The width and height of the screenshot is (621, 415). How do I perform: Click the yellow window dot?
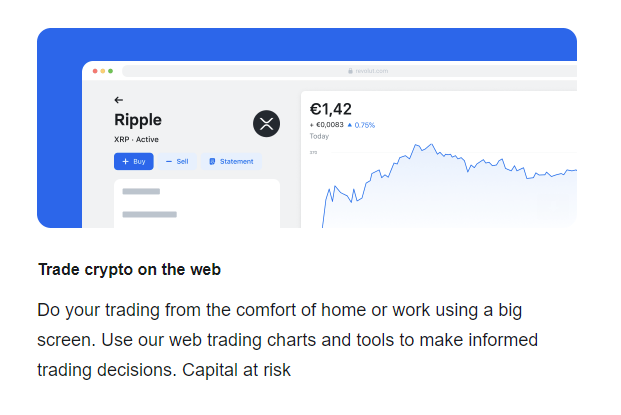pos(103,71)
